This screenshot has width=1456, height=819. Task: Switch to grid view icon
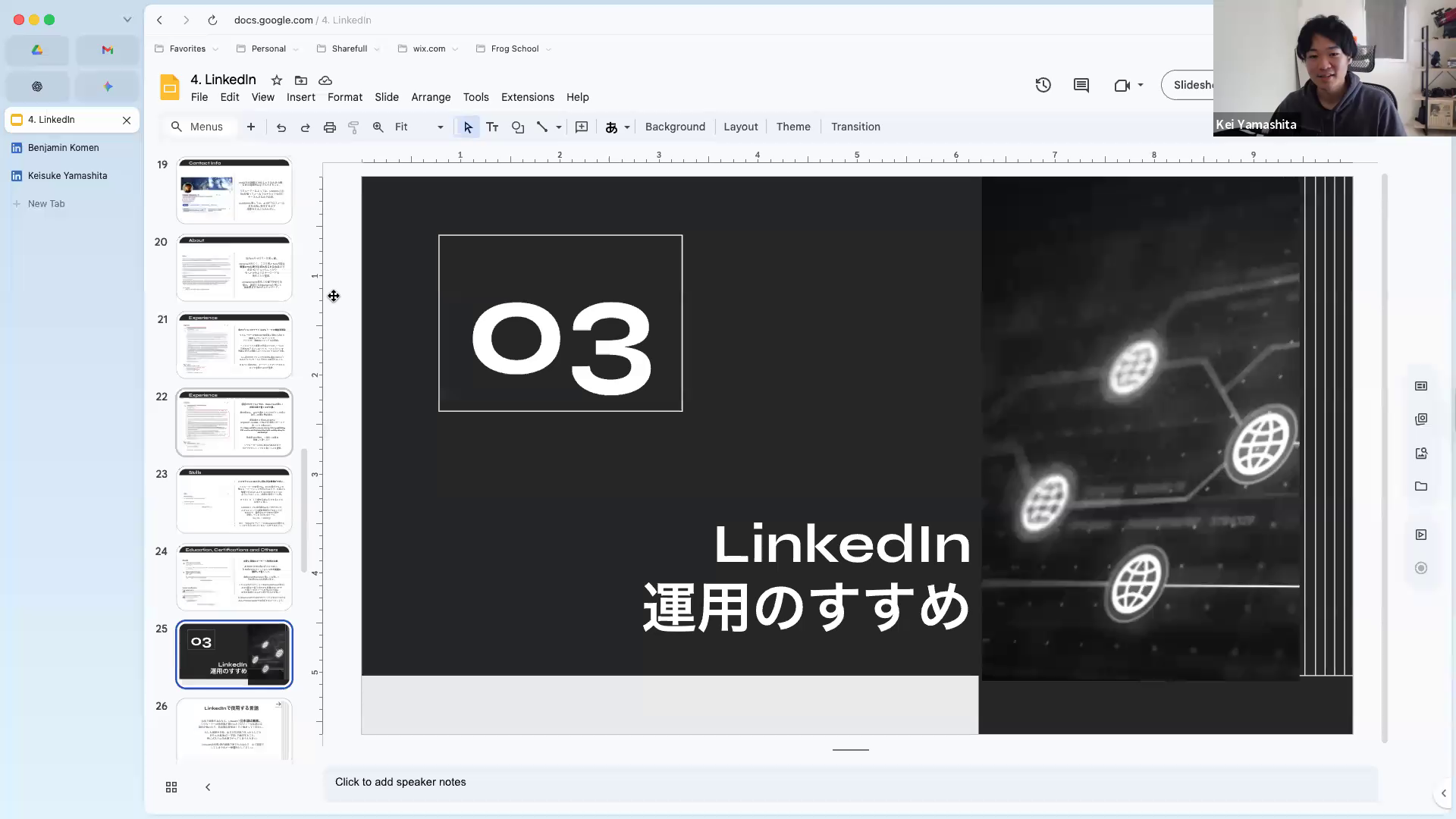click(171, 787)
